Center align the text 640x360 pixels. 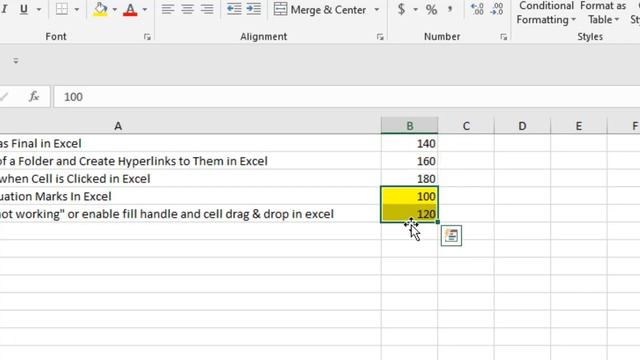(x=187, y=9)
